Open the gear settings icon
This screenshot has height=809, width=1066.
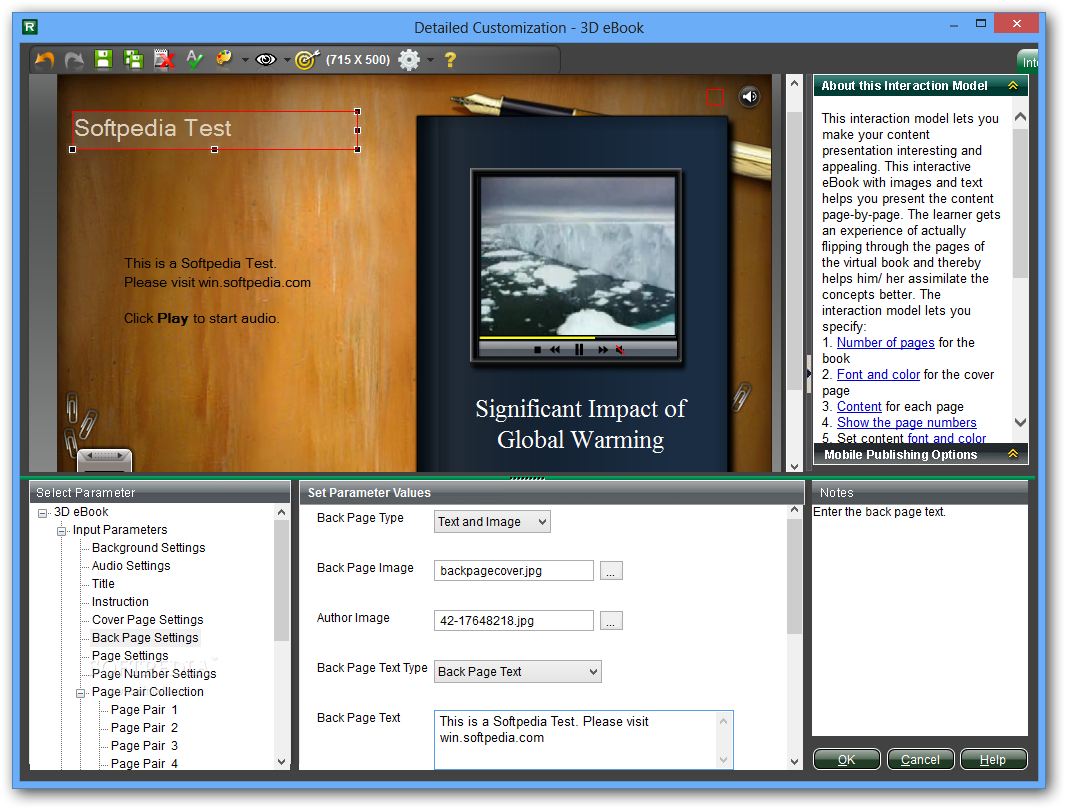click(409, 60)
